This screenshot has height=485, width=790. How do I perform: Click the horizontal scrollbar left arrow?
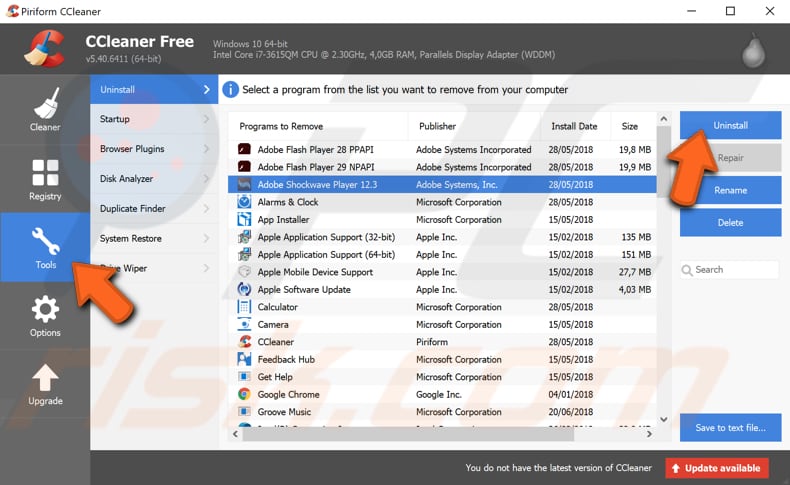point(235,434)
